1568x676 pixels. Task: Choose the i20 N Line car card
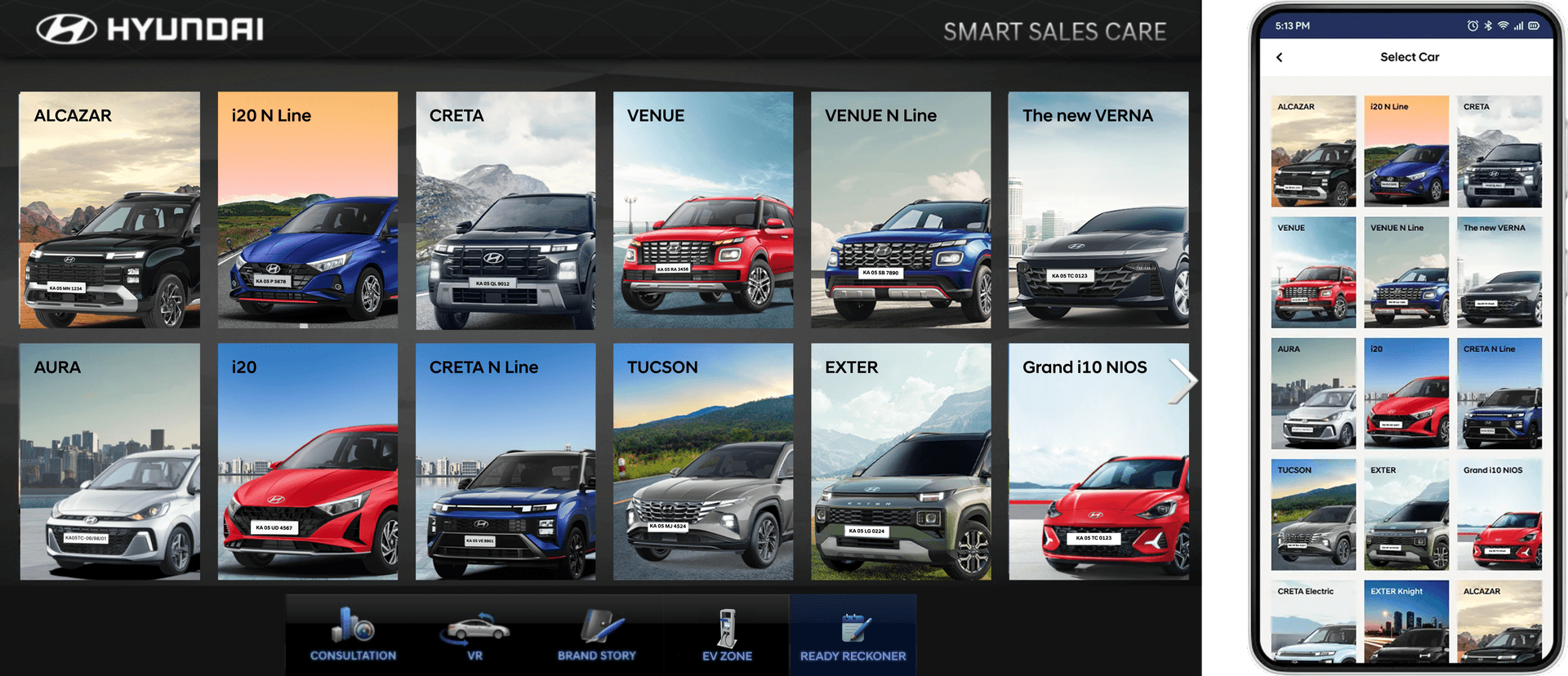pos(308,210)
